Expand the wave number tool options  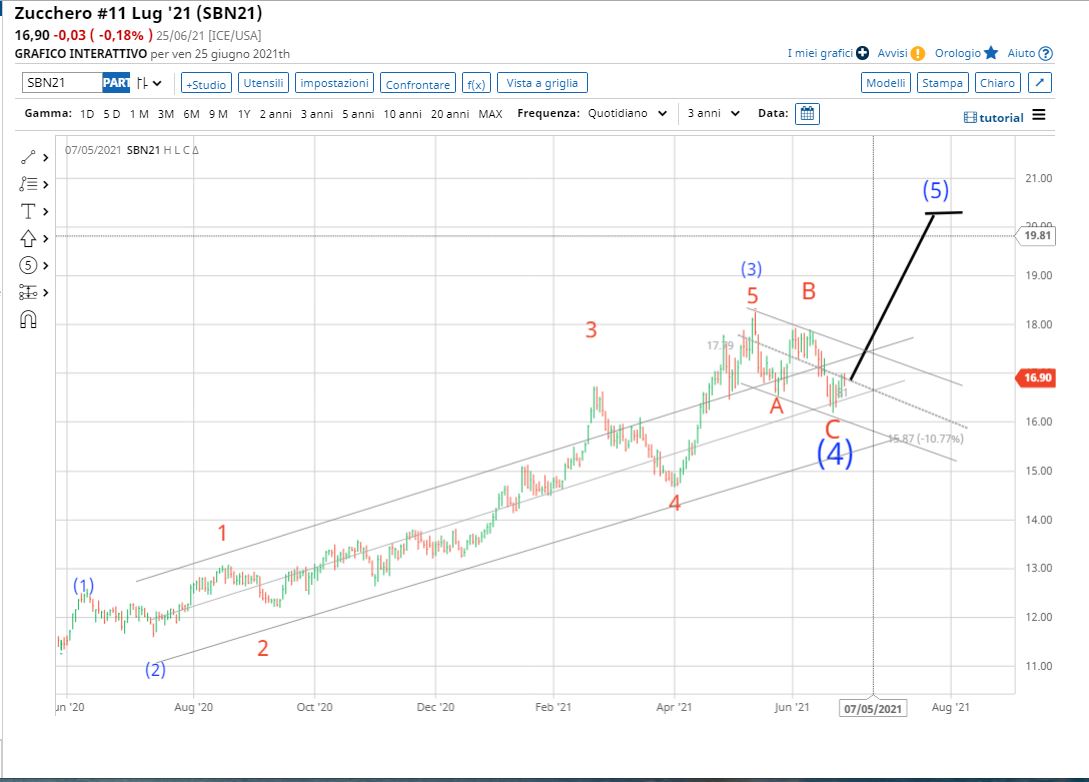tap(46, 265)
